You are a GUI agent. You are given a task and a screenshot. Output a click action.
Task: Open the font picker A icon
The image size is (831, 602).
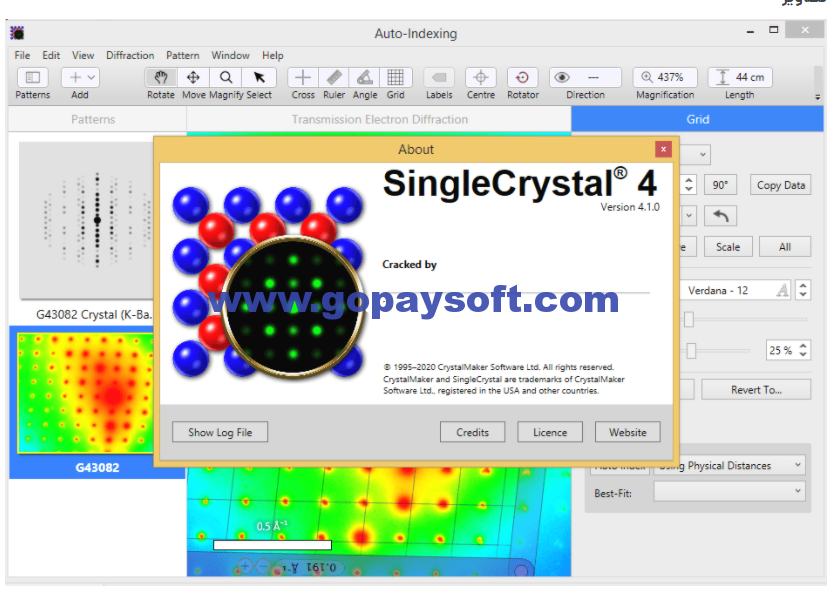coord(782,290)
